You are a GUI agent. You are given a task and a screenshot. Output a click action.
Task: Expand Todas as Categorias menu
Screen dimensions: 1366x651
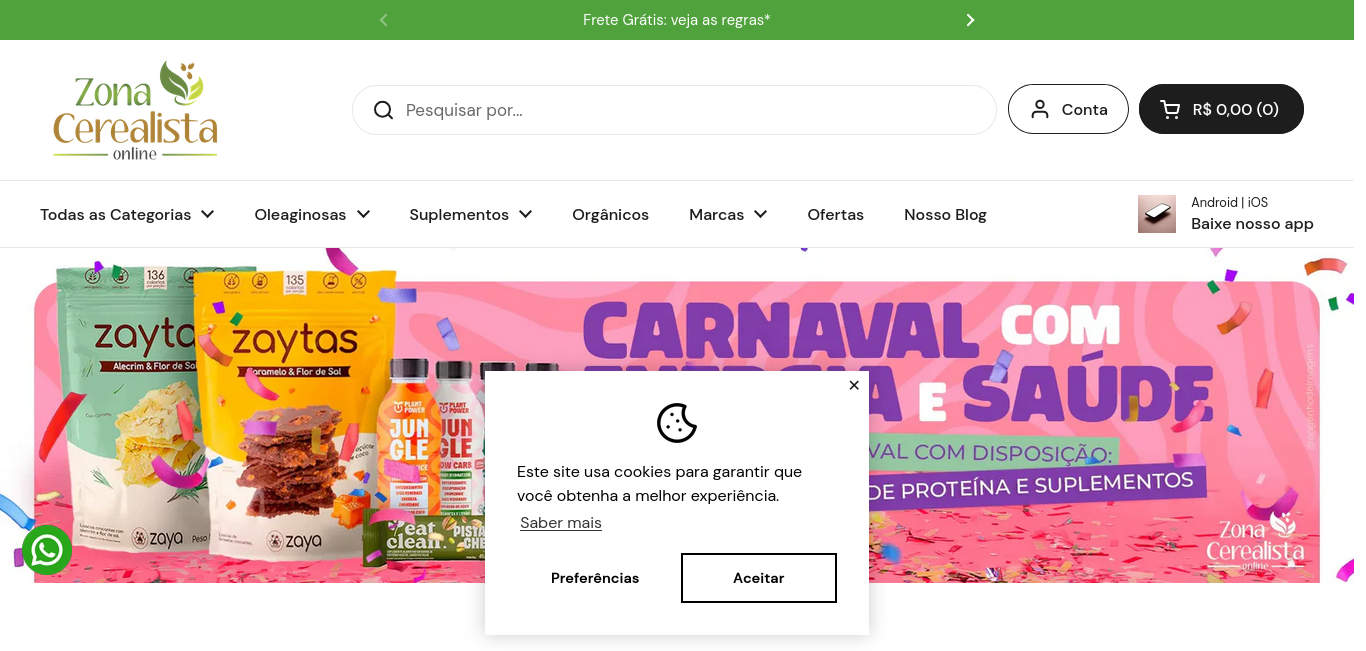tap(127, 214)
